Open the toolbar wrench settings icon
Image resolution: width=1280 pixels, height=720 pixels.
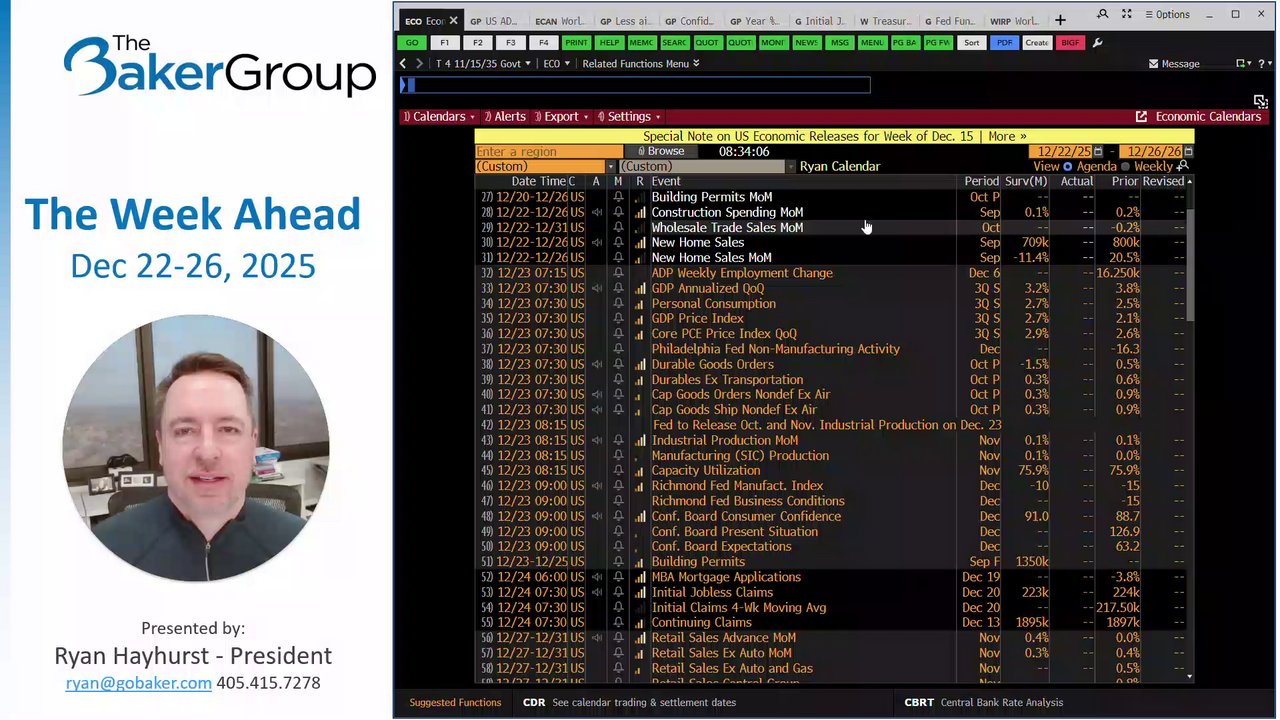[1097, 43]
